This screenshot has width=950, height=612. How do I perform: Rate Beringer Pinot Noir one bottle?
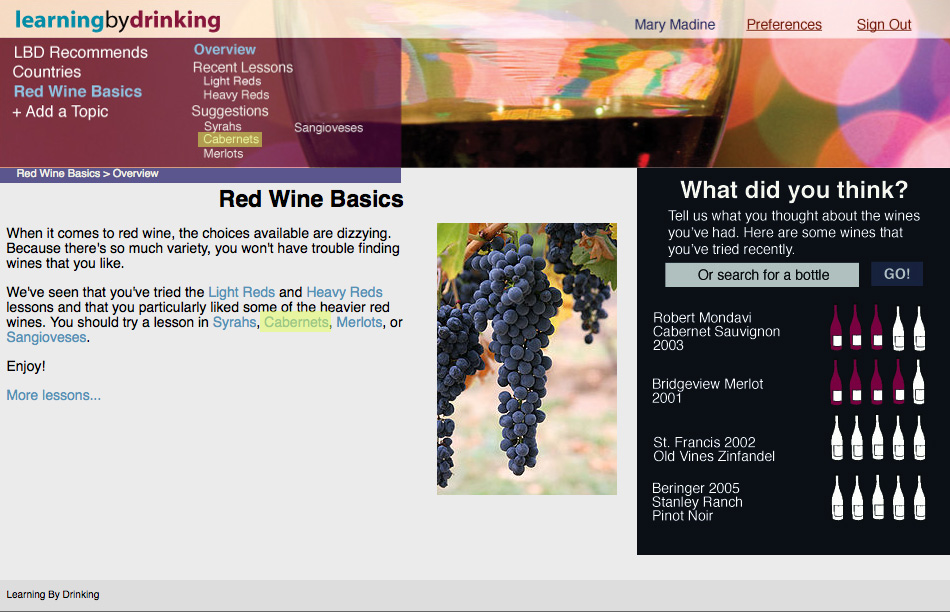pyautogui.click(x=837, y=498)
